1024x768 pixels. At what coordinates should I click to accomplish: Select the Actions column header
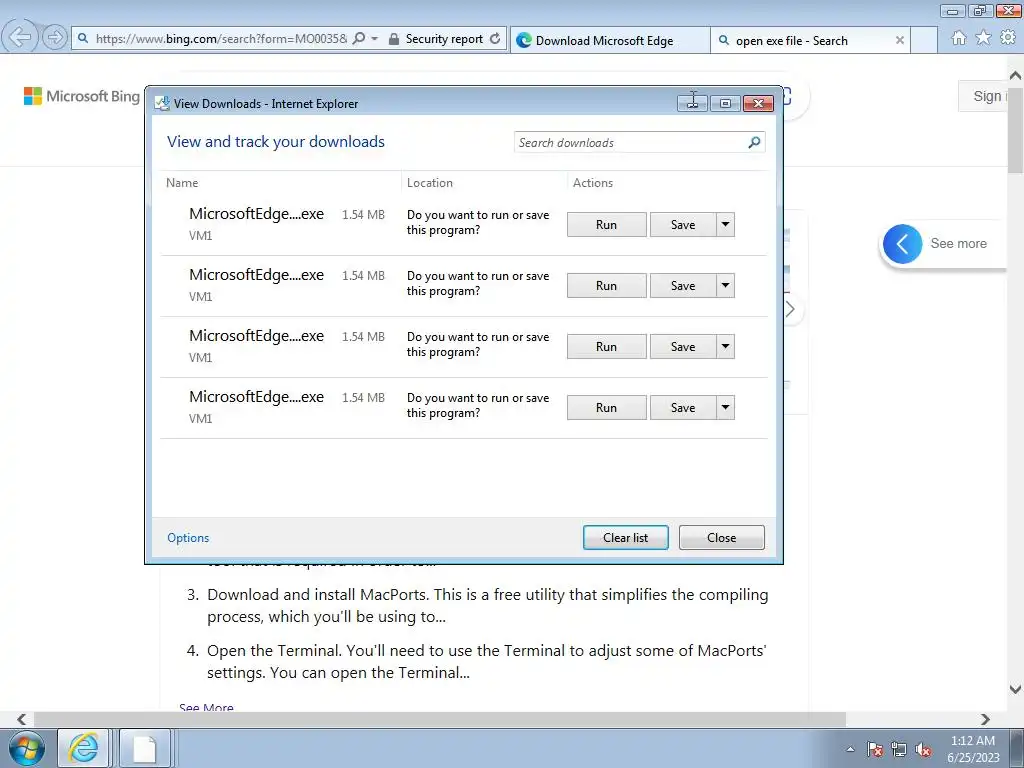click(593, 183)
